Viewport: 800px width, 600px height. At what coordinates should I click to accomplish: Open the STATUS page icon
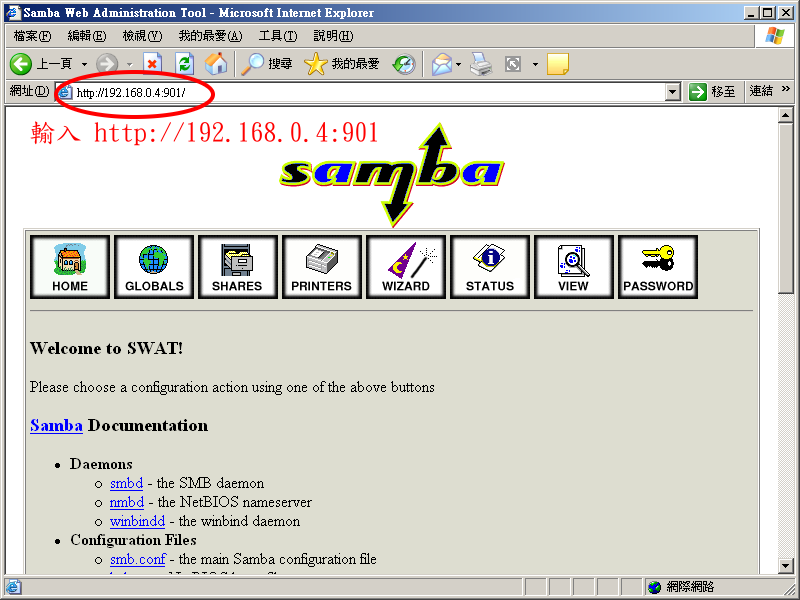(489, 267)
